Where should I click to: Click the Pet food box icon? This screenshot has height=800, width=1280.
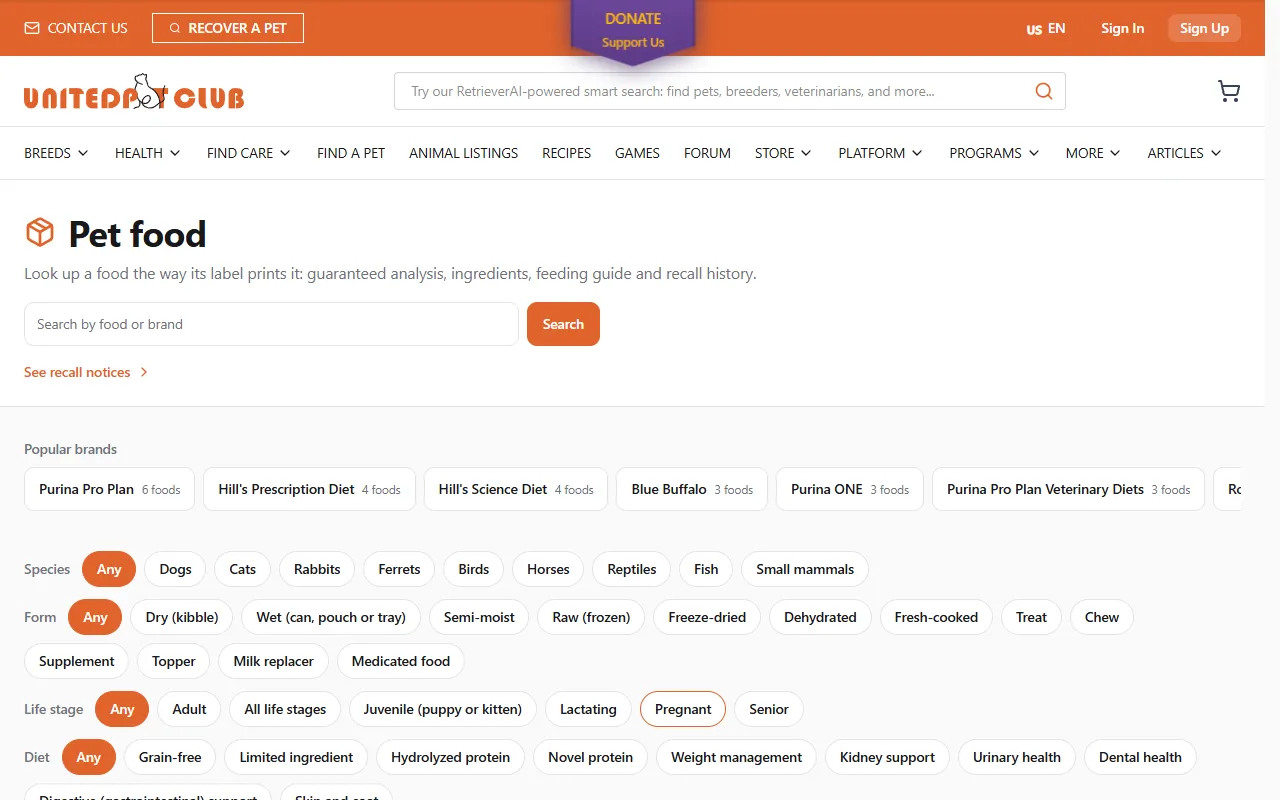(x=40, y=233)
